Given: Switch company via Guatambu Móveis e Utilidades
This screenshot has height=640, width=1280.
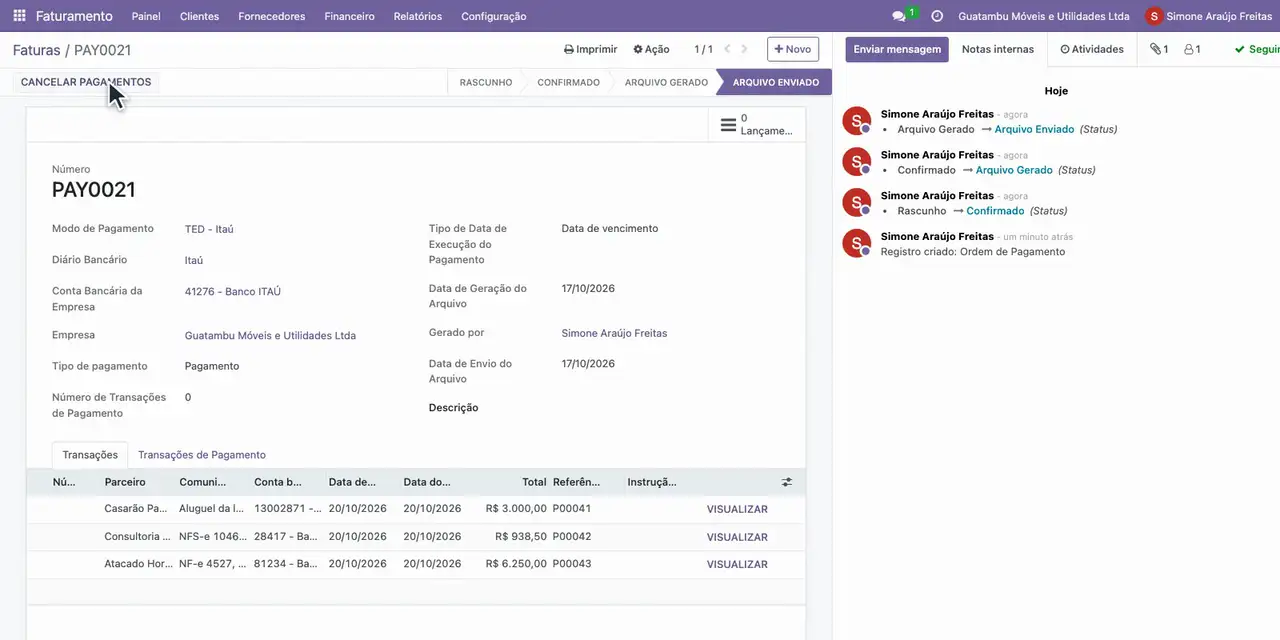Looking at the screenshot, I should click(1044, 16).
